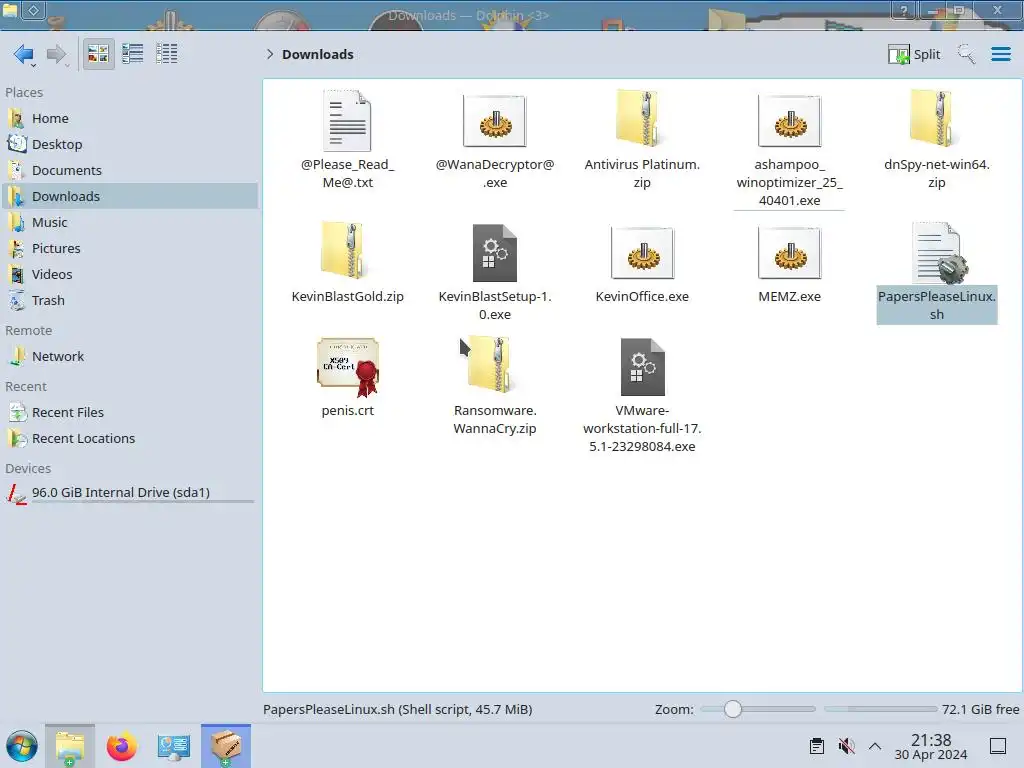Image resolution: width=1024 pixels, height=768 pixels.
Task: Select 96.0 GiB Internal Drive (sda1)
Action: [129, 493]
